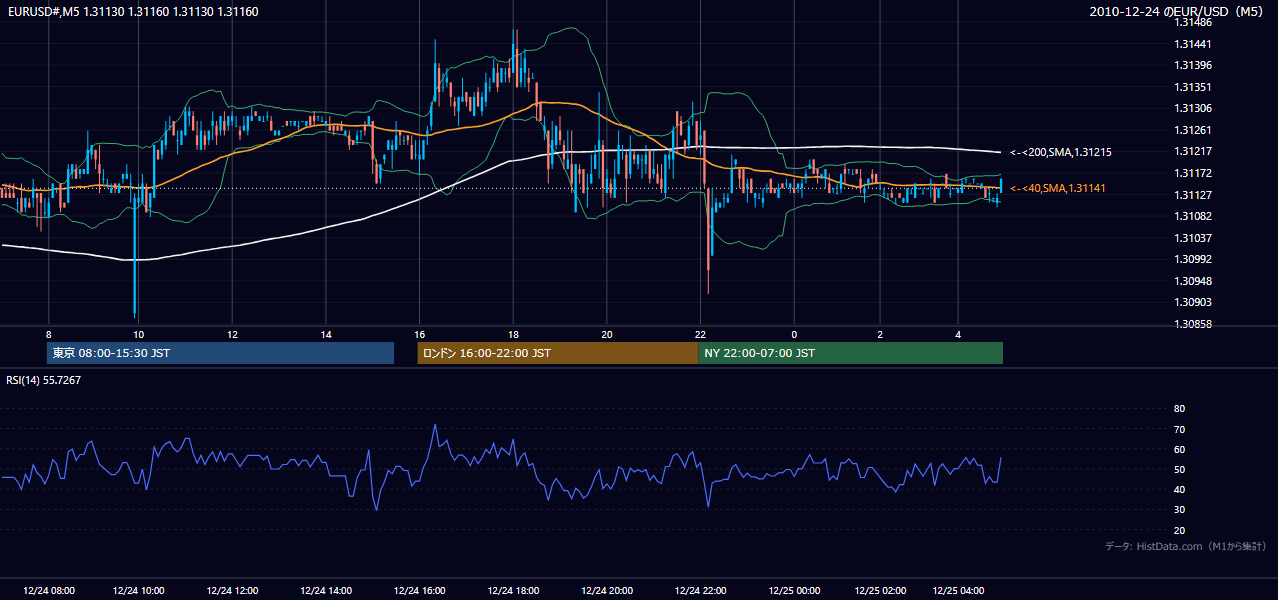The width and height of the screenshot is (1278, 600).
Task: Click the NY 22:00-07:00 JST session bar
Action: click(850, 353)
